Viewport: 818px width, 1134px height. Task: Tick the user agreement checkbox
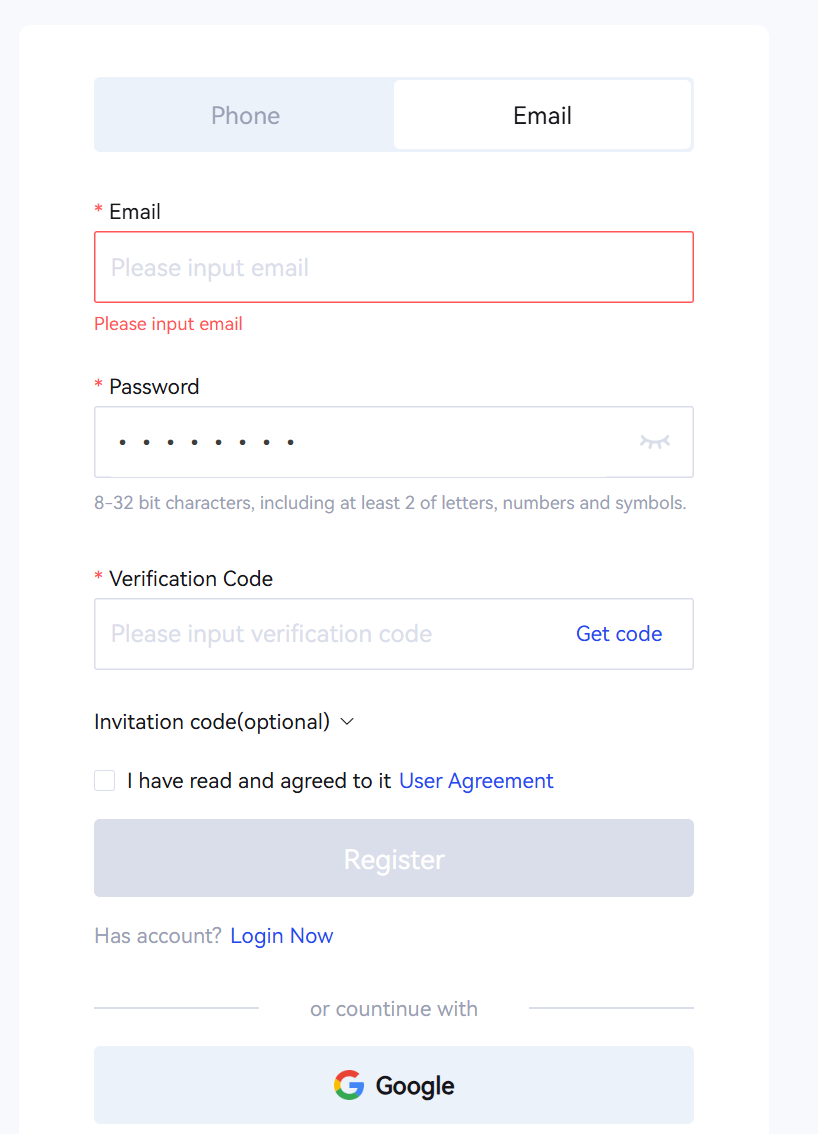tap(105, 781)
